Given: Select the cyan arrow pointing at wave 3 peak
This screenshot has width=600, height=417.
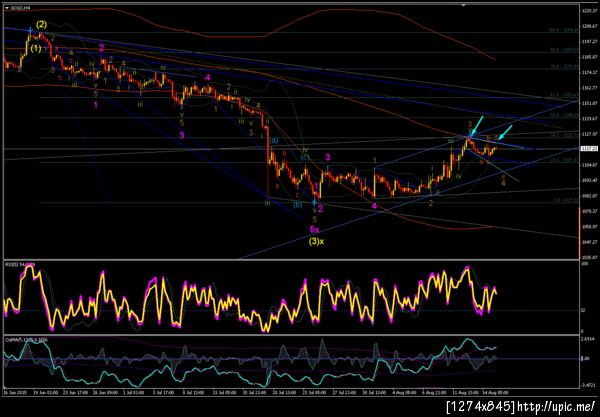Looking at the screenshot, I should (x=477, y=125).
